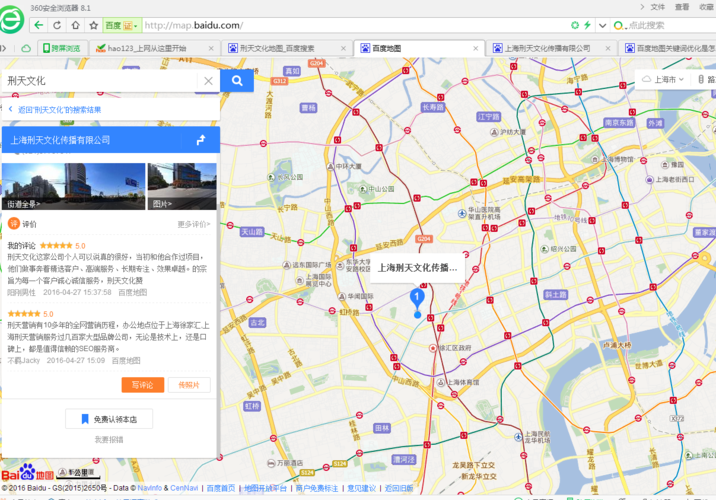This screenshot has height=500, width=716.
Task: Switch to the 刑天文化地图_百度搜索 tab
Action: (286, 48)
